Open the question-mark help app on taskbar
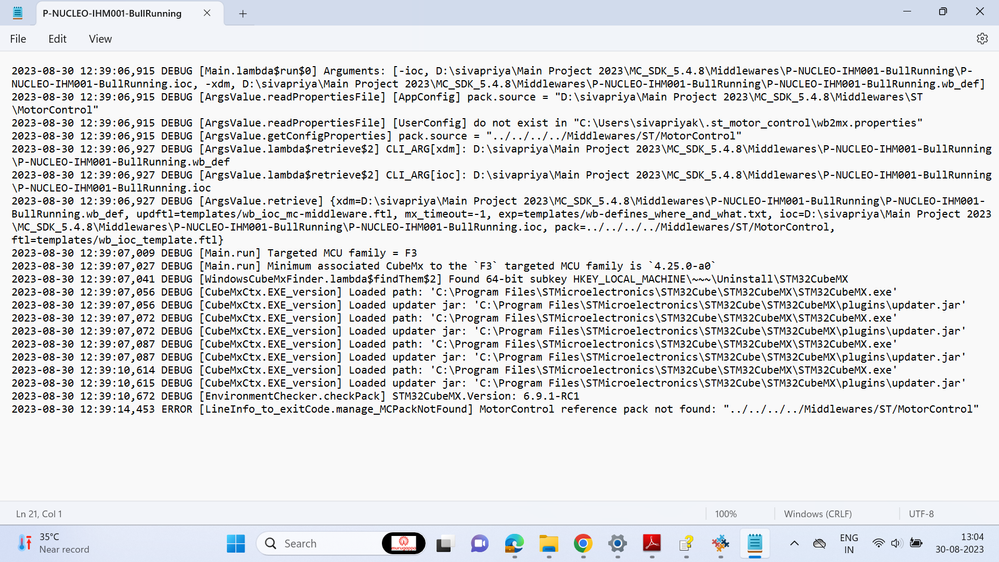The height and width of the screenshot is (562, 999). (x=686, y=544)
